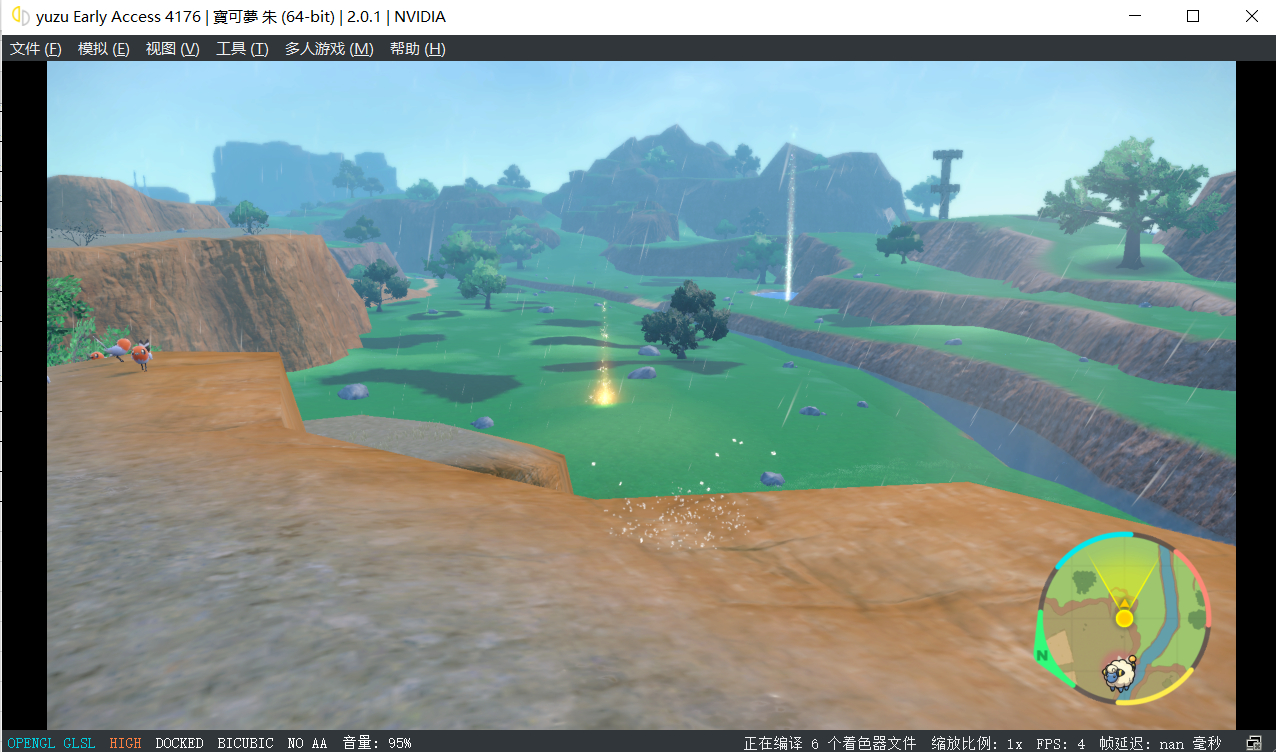Click the TAS status icon at bottom right
The width and height of the screenshot is (1276, 752).
[x=1254, y=743]
